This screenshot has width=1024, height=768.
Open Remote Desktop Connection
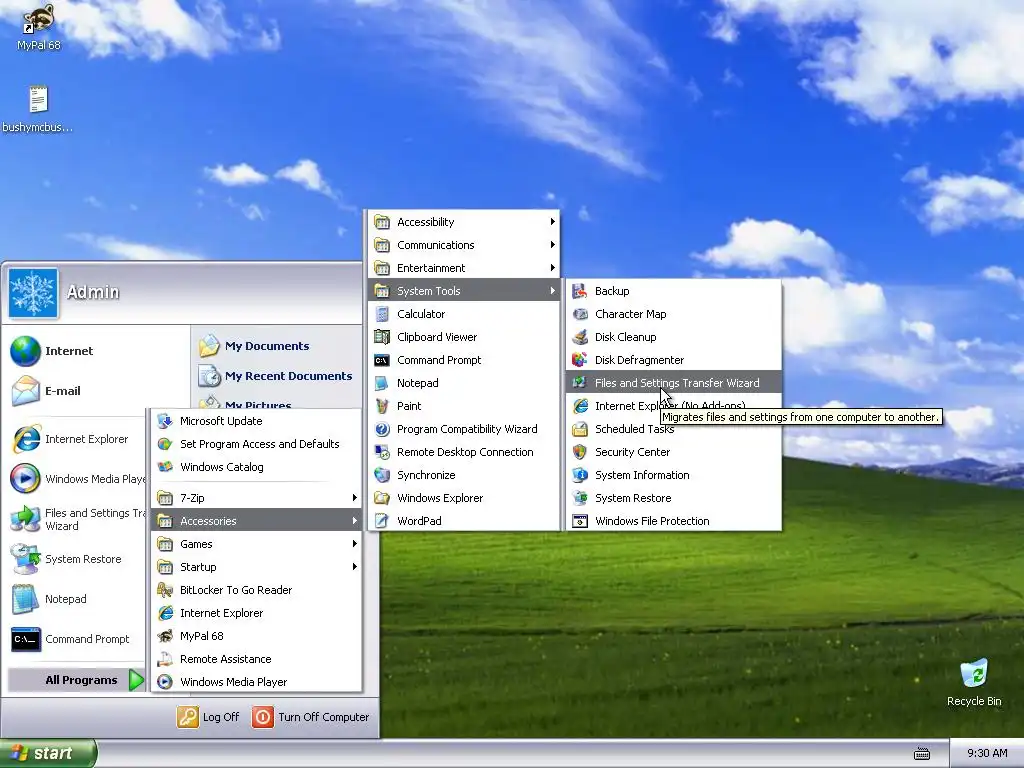tap(464, 452)
